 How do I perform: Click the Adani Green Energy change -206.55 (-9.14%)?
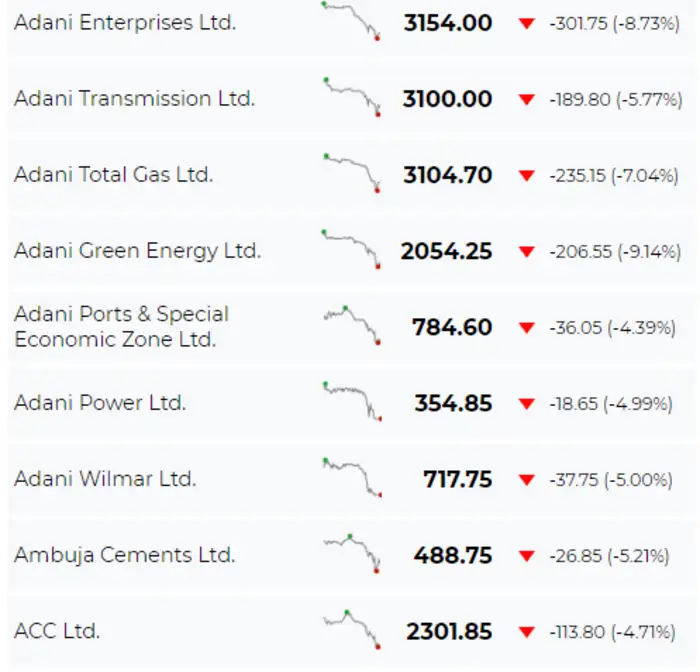(615, 252)
